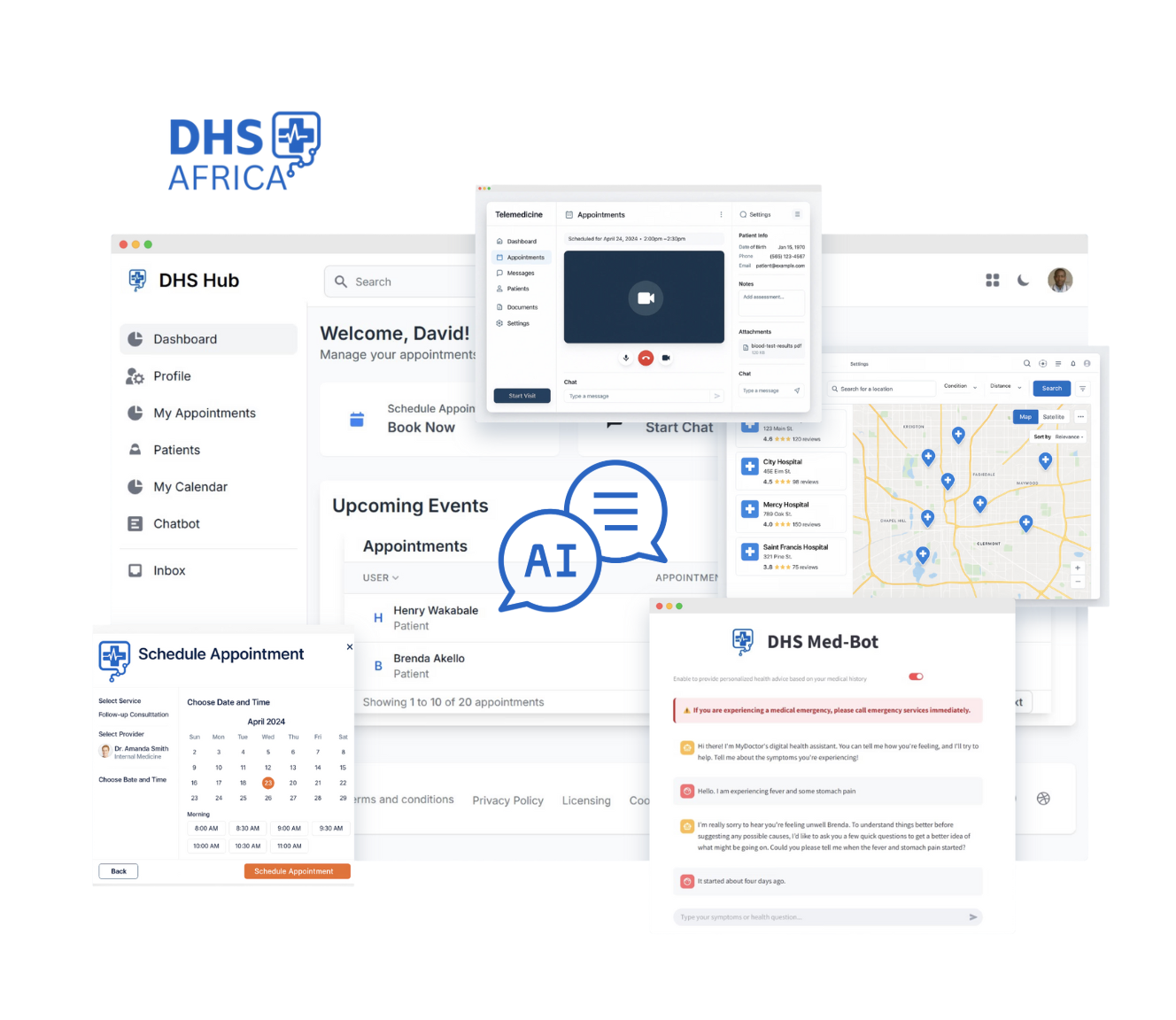Zoom in on the hospital map
This screenshot has width=1176, height=1020.
click(x=1078, y=568)
